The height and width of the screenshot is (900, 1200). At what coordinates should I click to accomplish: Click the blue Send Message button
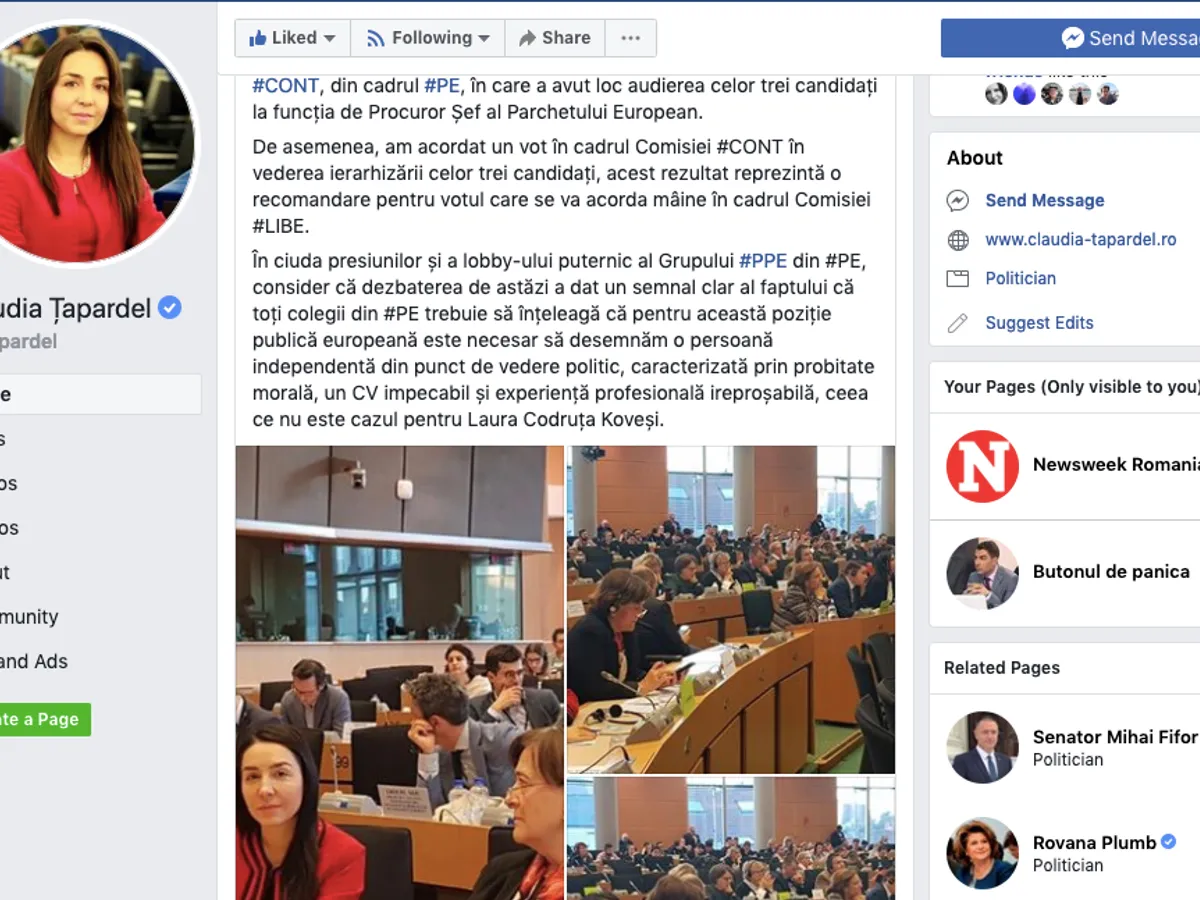click(1070, 38)
